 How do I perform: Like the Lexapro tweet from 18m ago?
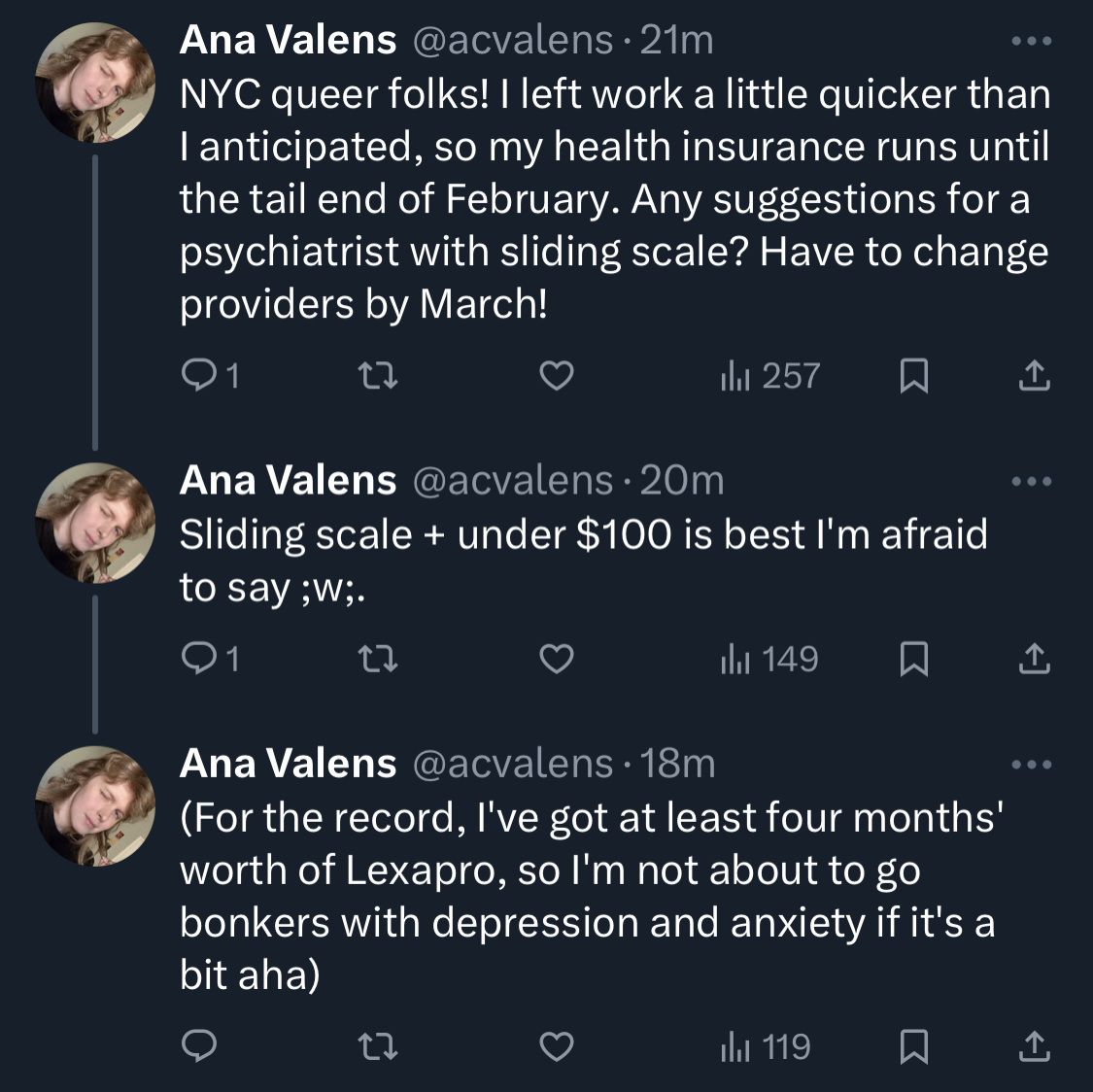pos(556,1046)
